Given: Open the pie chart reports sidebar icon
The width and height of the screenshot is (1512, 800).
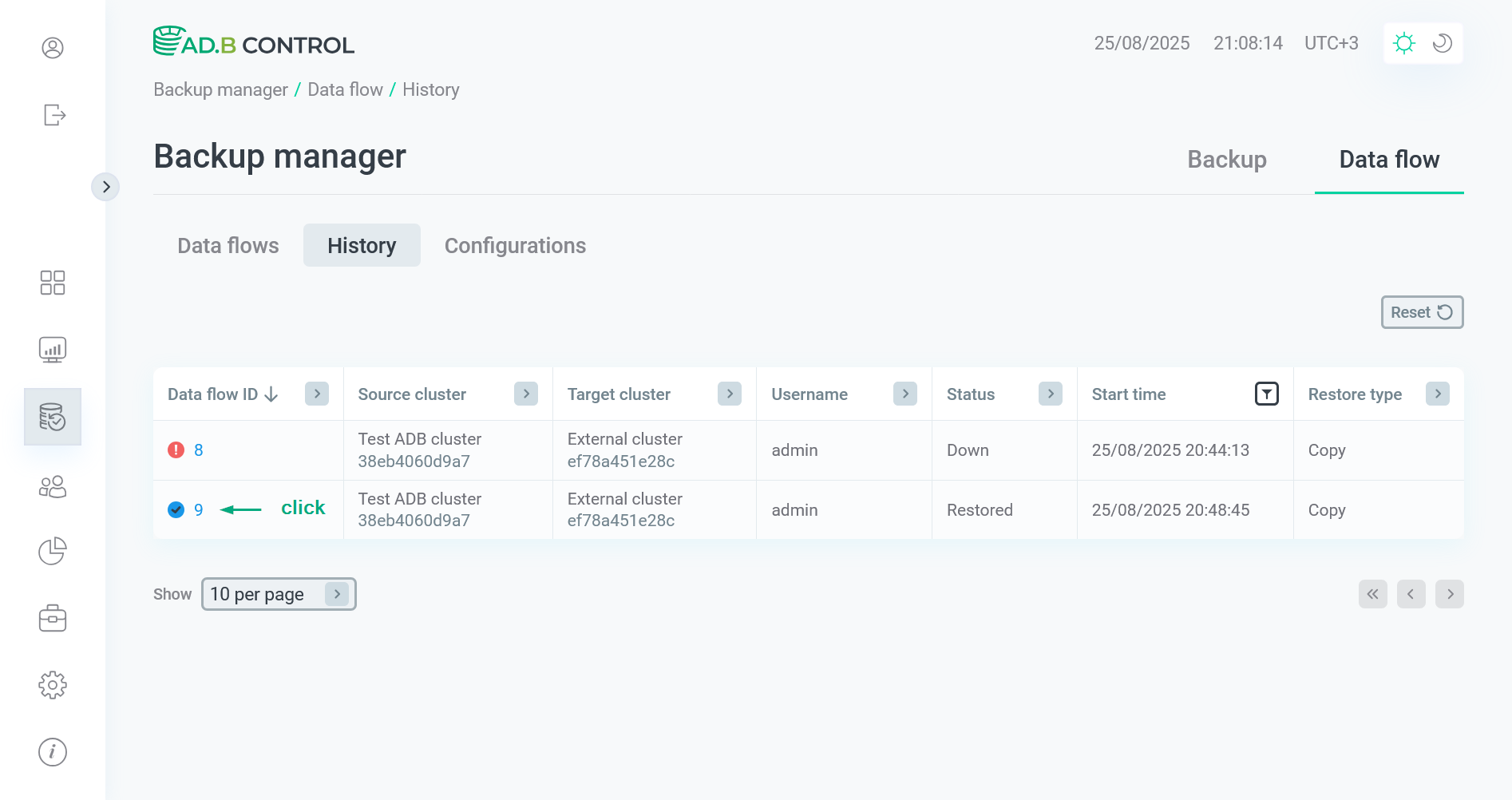Looking at the screenshot, I should (x=53, y=551).
